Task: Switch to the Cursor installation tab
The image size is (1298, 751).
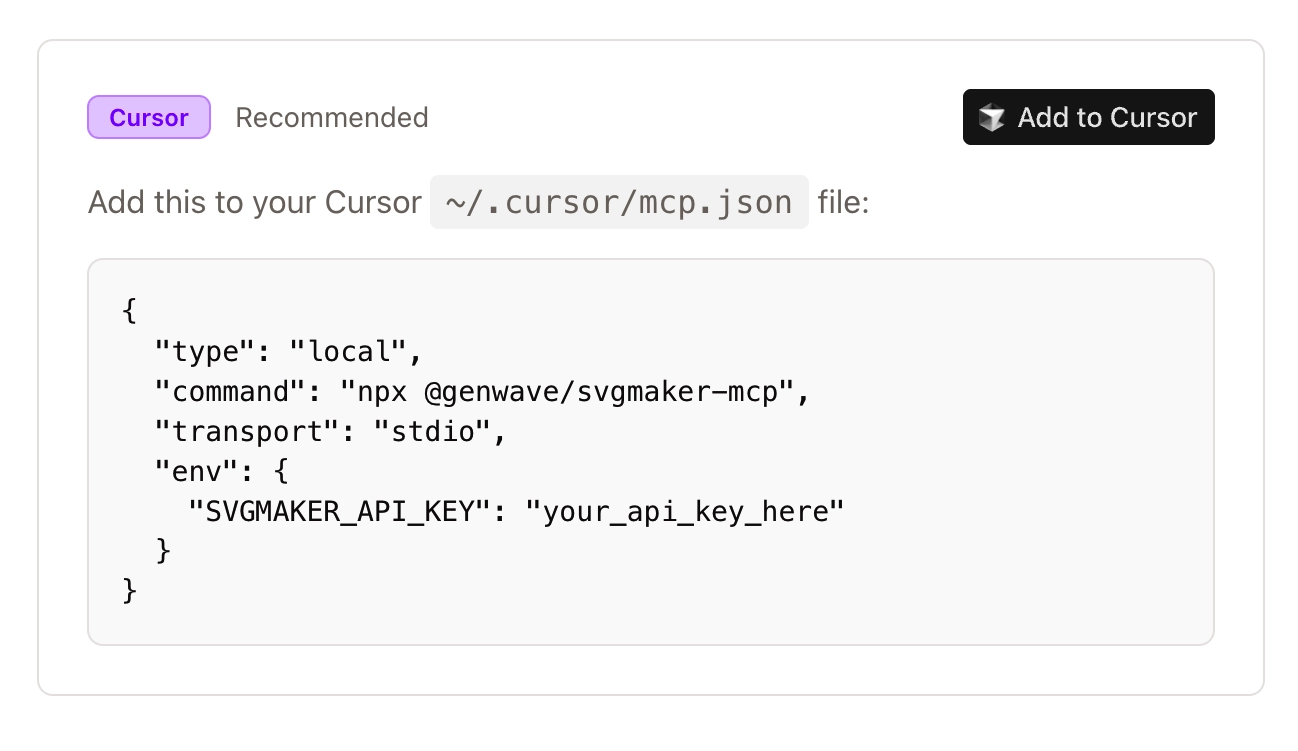Action: coord(148,117)
